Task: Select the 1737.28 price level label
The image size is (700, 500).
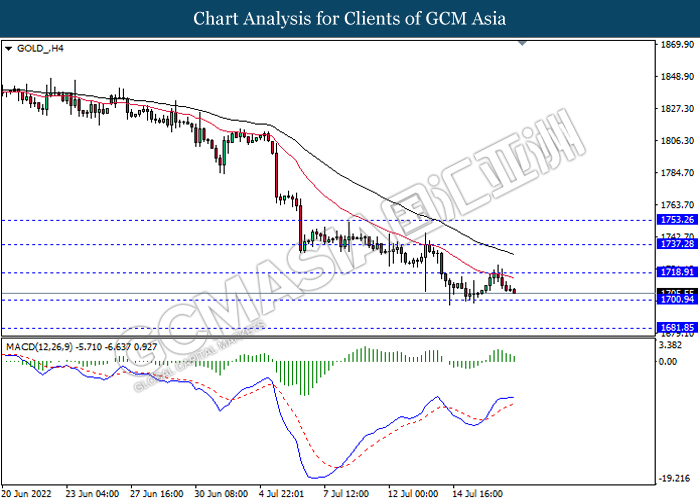Action: pos(677,244)
